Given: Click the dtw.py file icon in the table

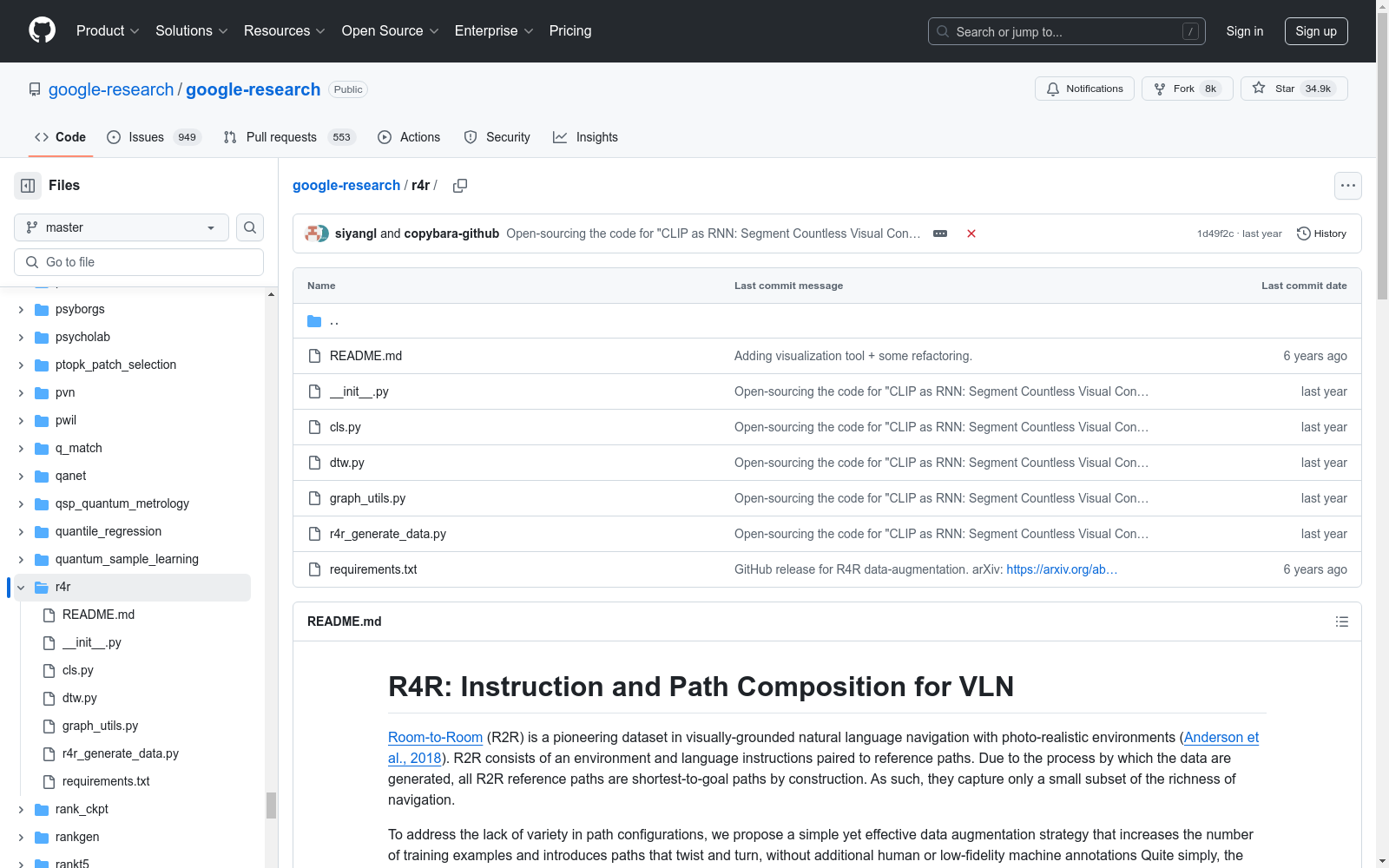Looking at the screenshot, I should [x=314, y=463].
